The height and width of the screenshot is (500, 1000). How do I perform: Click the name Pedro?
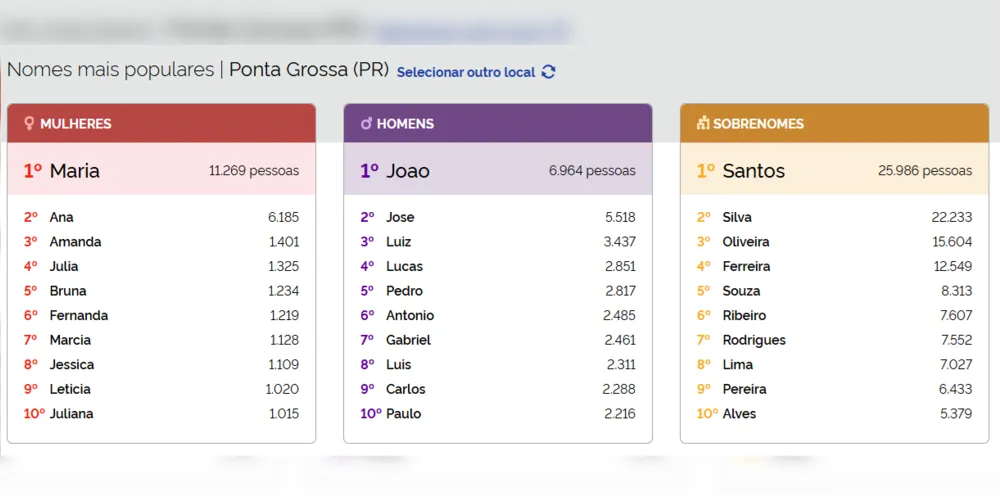pos(404,291)
